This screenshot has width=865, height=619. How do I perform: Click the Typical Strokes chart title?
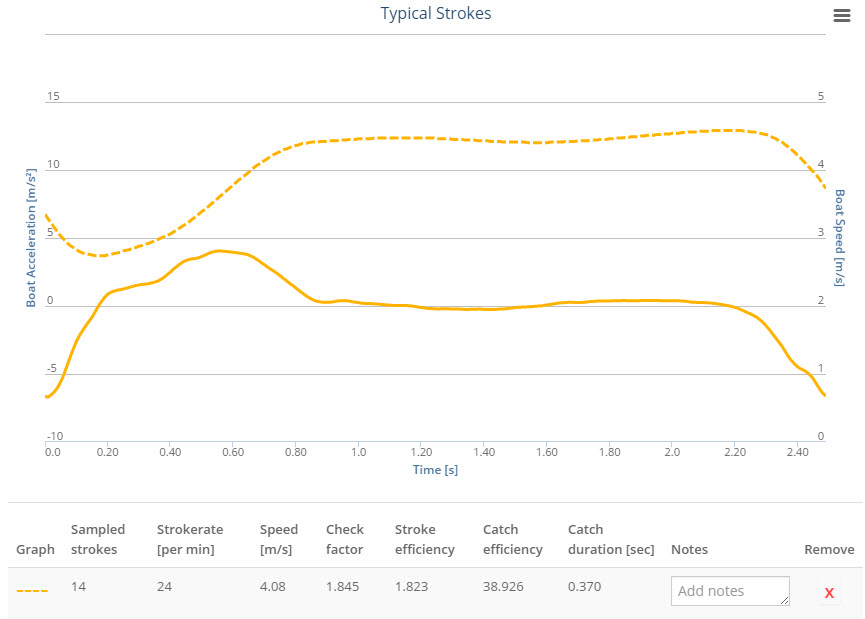(436, 14)
